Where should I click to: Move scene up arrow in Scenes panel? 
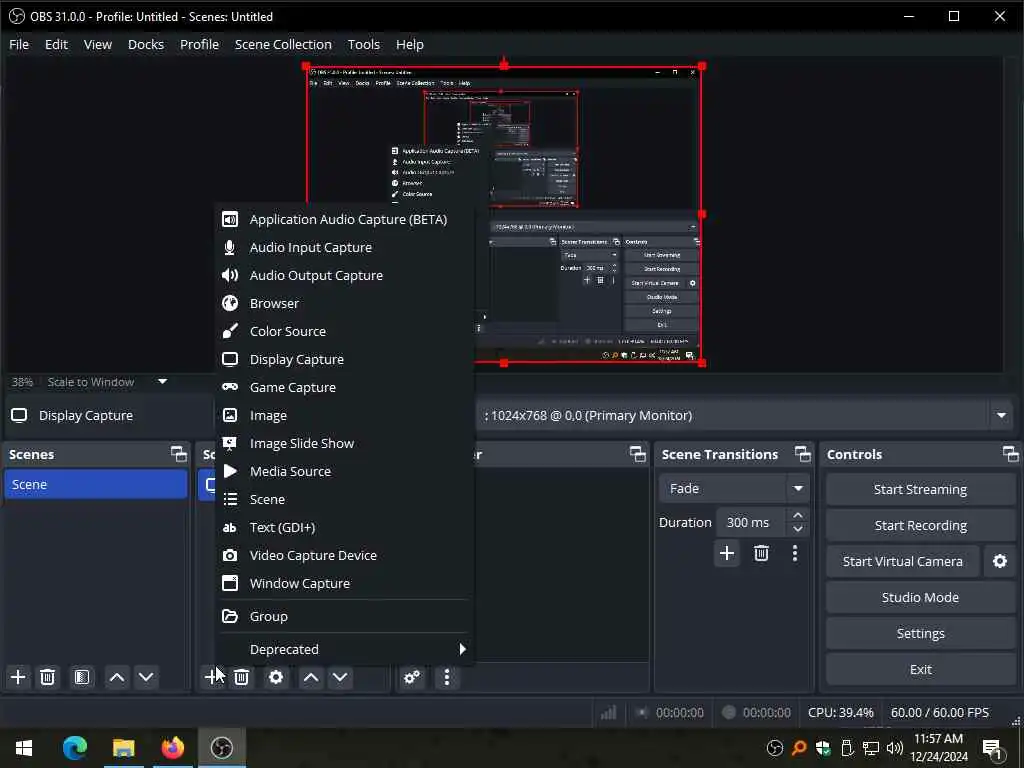[117, 677]
